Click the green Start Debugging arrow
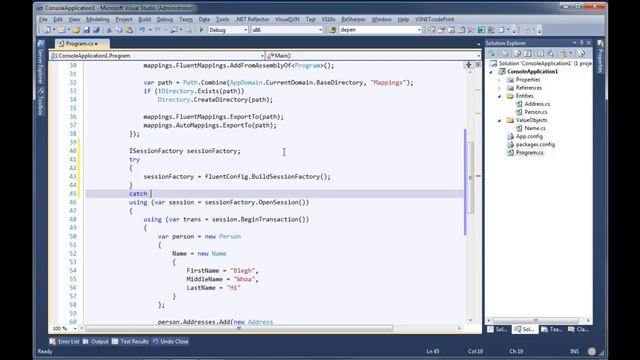This screenshot has height=360, width=640. tap(201, 30)
